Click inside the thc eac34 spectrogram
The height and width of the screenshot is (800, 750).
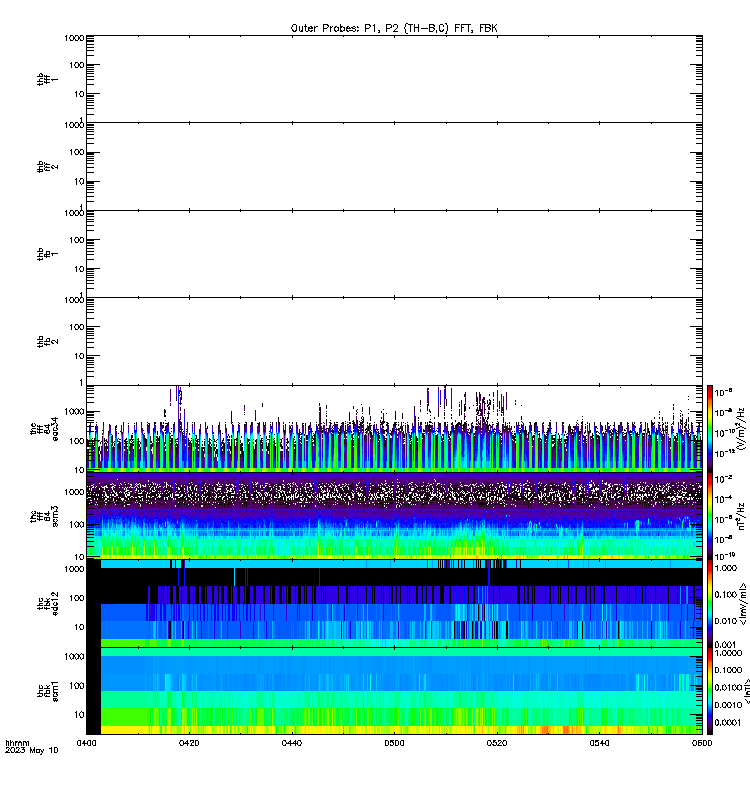[x=394, y=429]
